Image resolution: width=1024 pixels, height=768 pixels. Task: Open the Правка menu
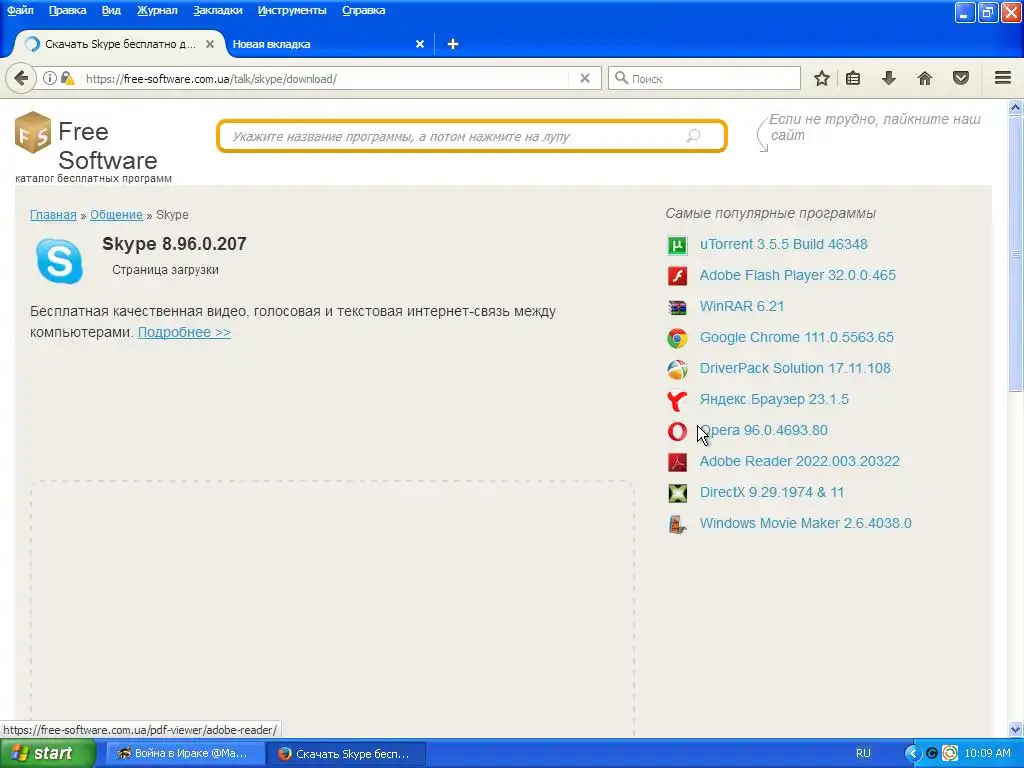(x=67, y=10)
